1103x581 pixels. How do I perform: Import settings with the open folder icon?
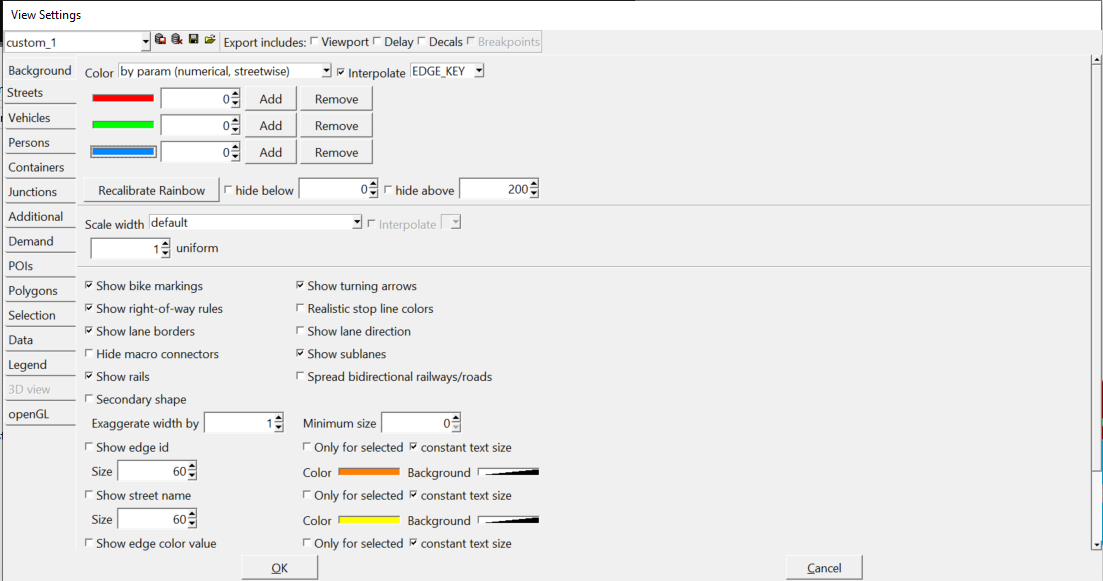pyautogui.click(x=210, y=40)
